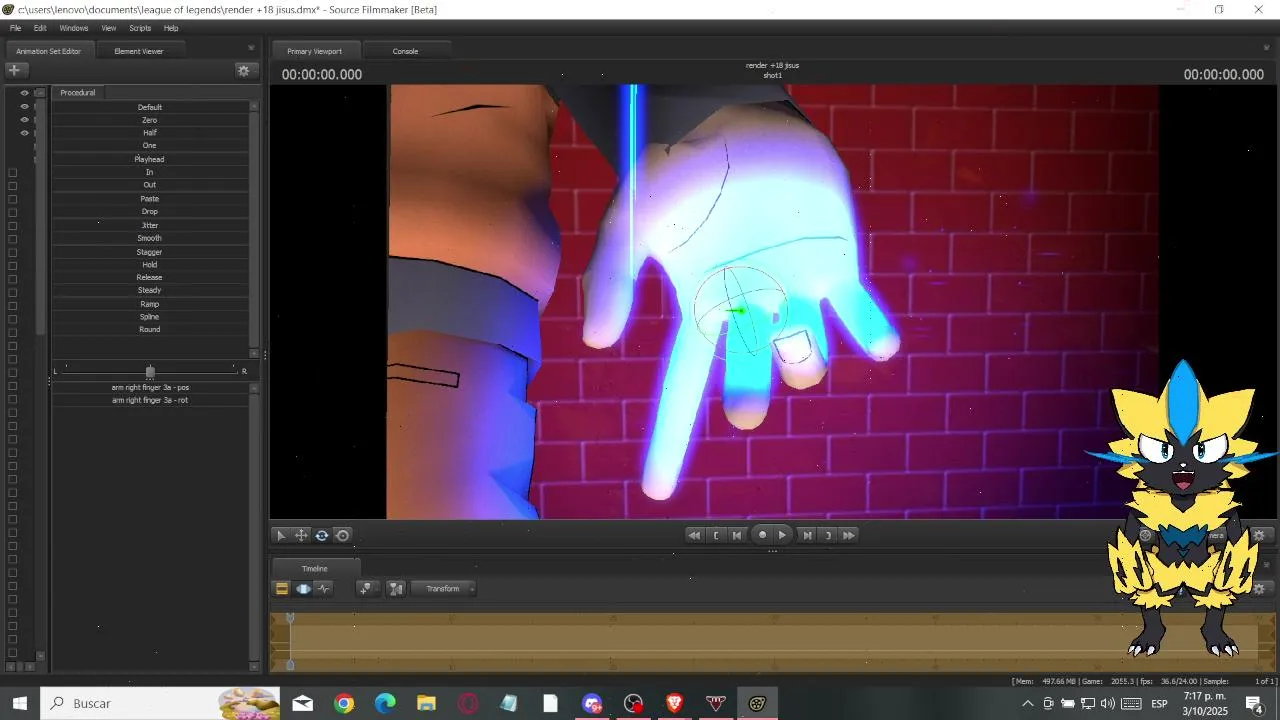Show hidden system tray icons
1280x720 pixels.
[x=1027, y=703]
